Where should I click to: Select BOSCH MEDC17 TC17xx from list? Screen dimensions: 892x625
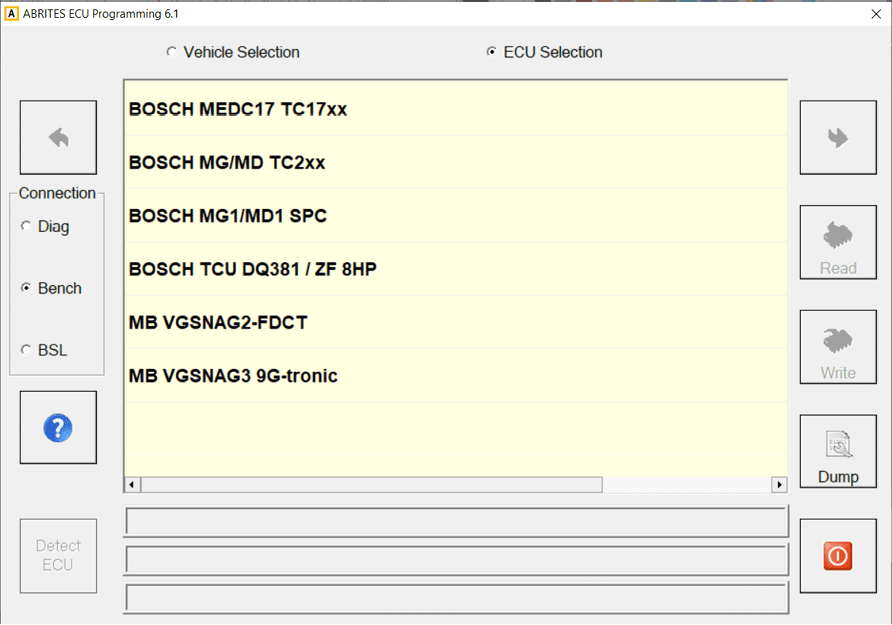point(238,109)
